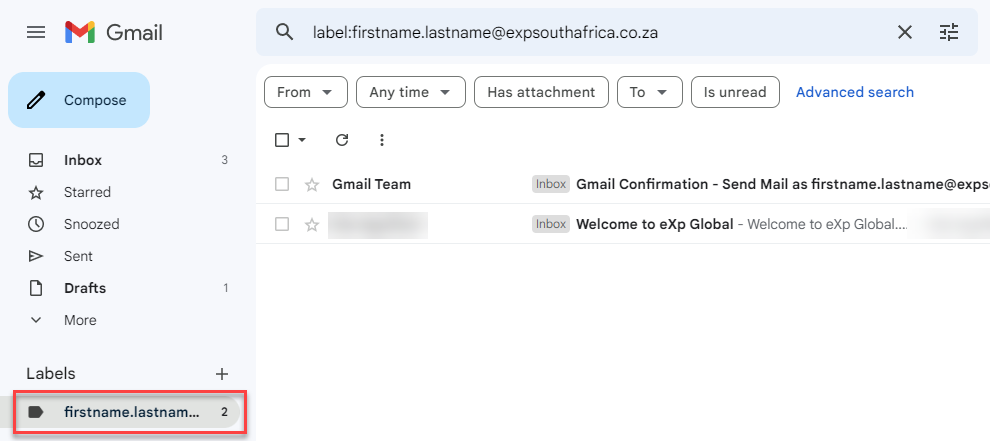Star the Gmail Team email
Viewport: 990px width, 441px height.
[x=312, y=184]
